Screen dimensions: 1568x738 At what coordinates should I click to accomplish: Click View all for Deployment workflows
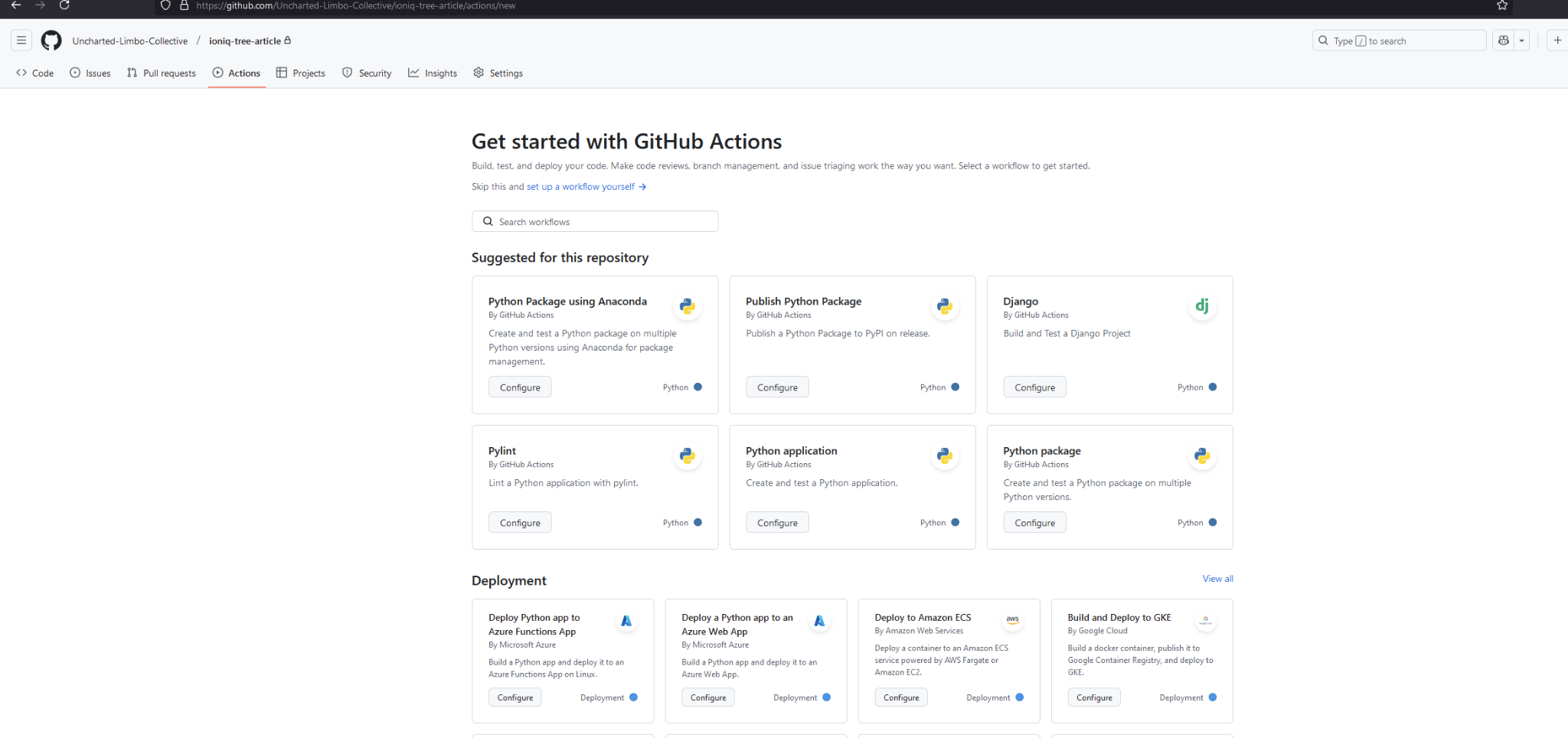(x=1217, y=579)
